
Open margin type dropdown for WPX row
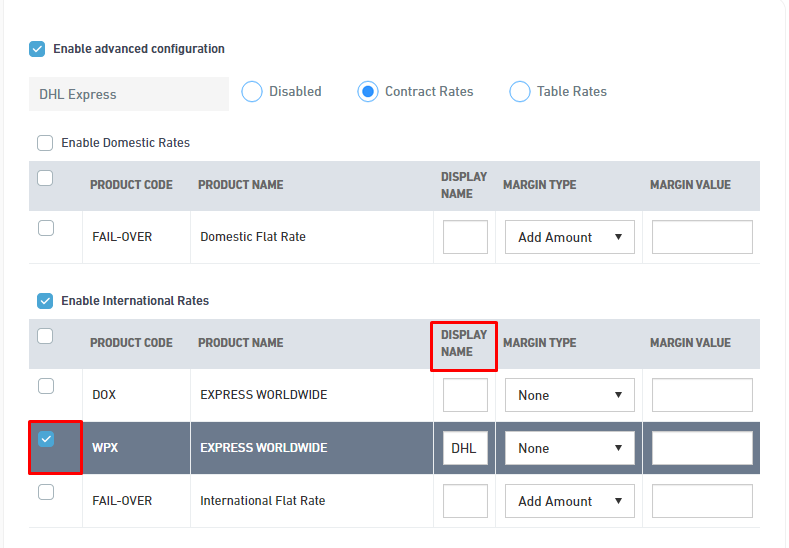pyautogui.click(x=570, y=448)
